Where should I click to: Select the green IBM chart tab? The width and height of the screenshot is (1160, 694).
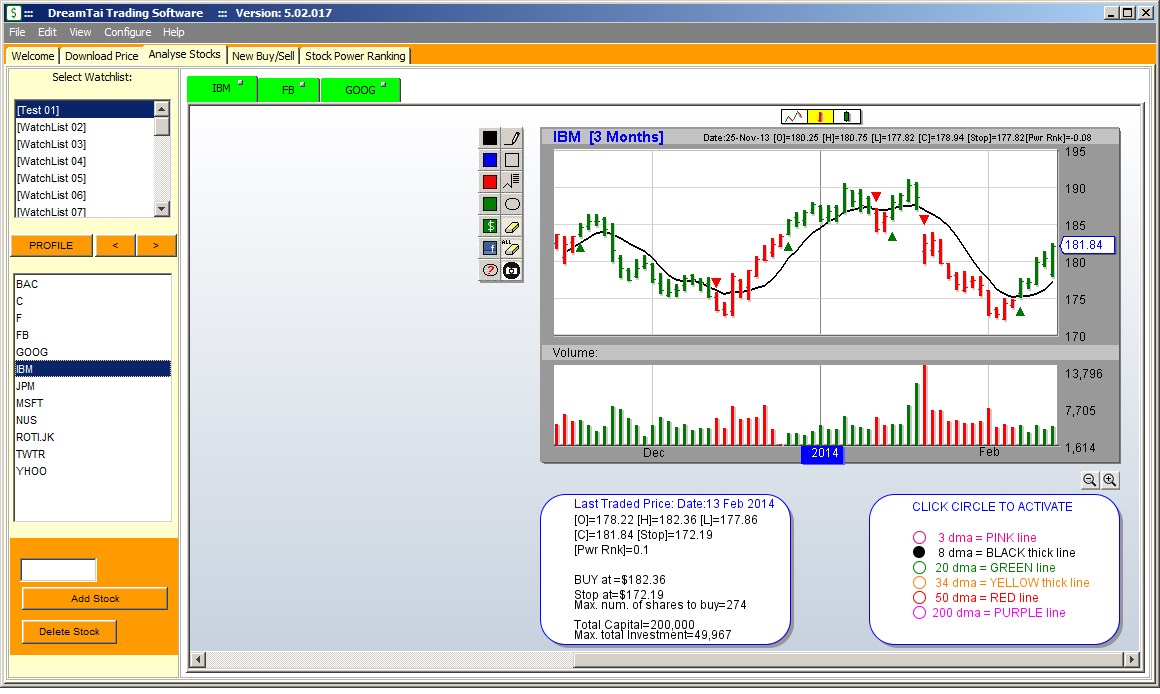pyautogui.click(x=221, y=88)
